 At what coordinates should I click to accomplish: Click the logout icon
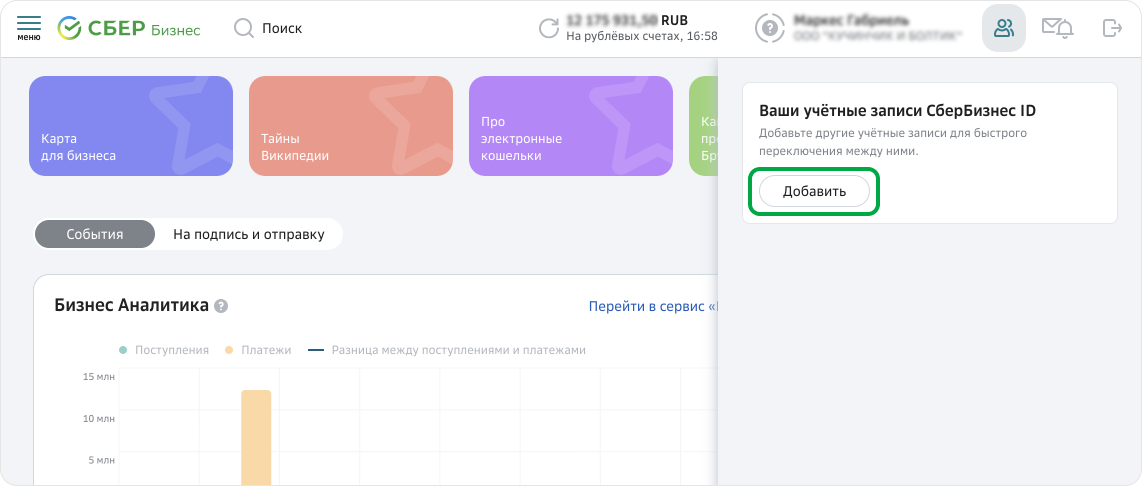click(1111, 28)
